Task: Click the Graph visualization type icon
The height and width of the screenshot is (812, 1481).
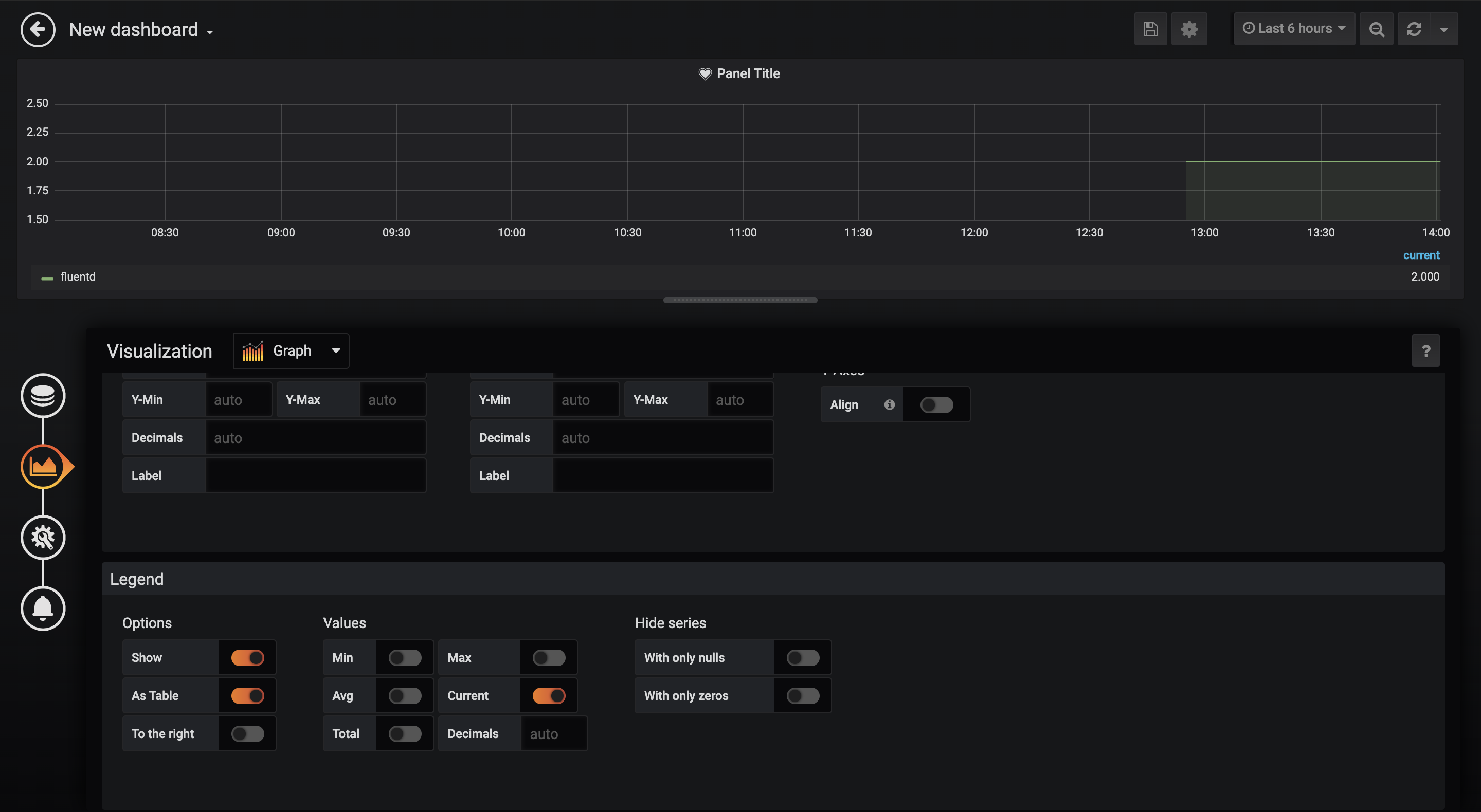Action: (253, 350)
